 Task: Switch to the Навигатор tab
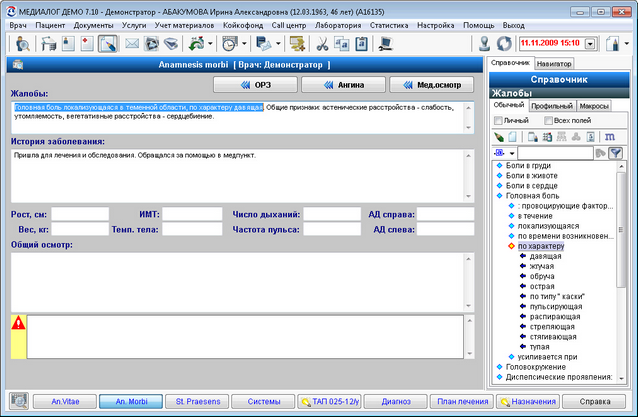(x=554, y=63)
